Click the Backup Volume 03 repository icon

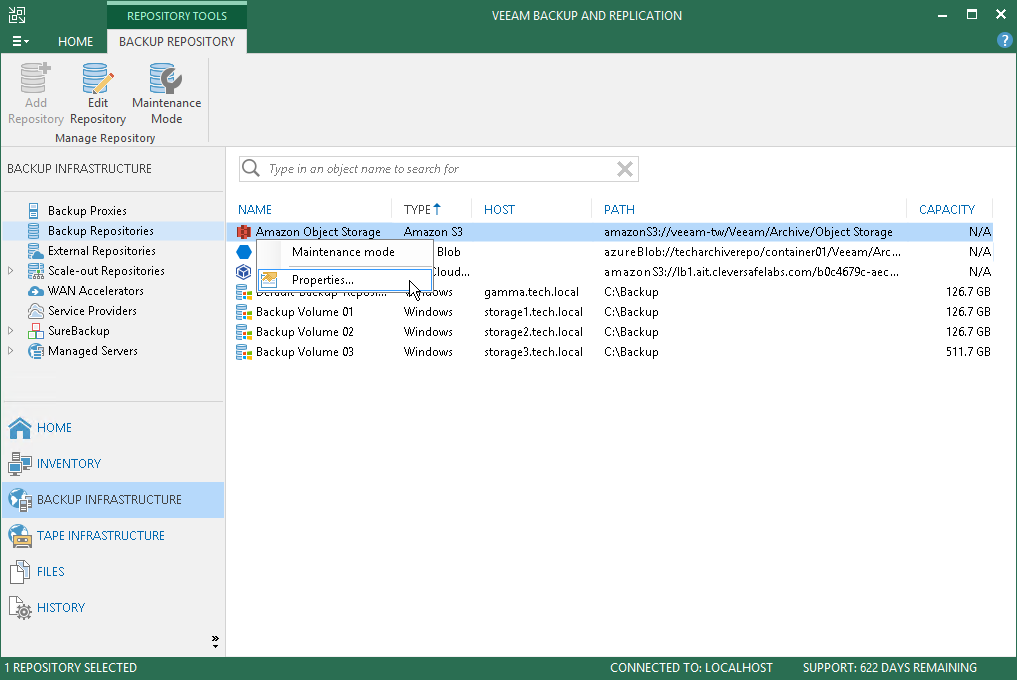pos(244,352)
